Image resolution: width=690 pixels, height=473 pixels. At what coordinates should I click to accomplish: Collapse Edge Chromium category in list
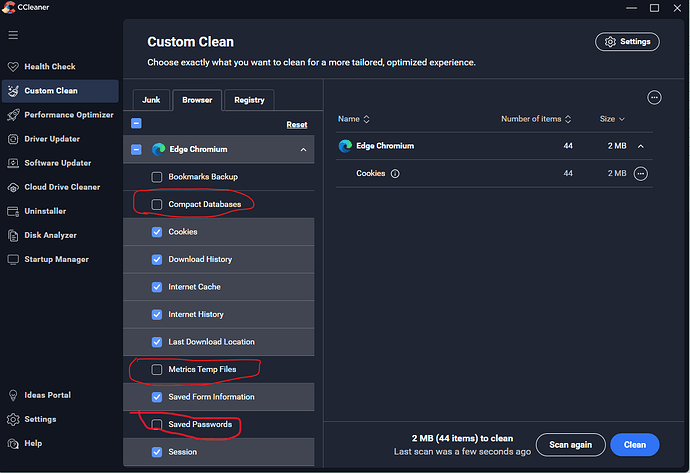coord(302,150)
